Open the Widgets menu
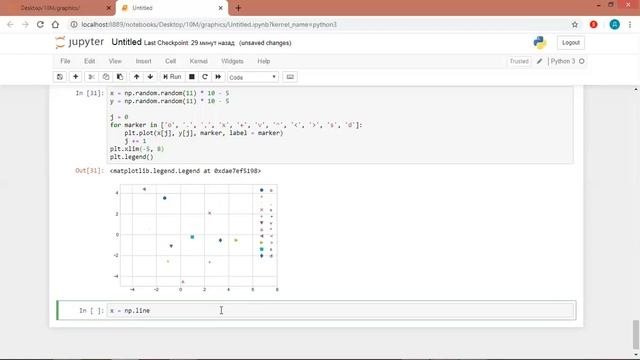This screenshot has width=640, height=360. click(x=232, y=61)
